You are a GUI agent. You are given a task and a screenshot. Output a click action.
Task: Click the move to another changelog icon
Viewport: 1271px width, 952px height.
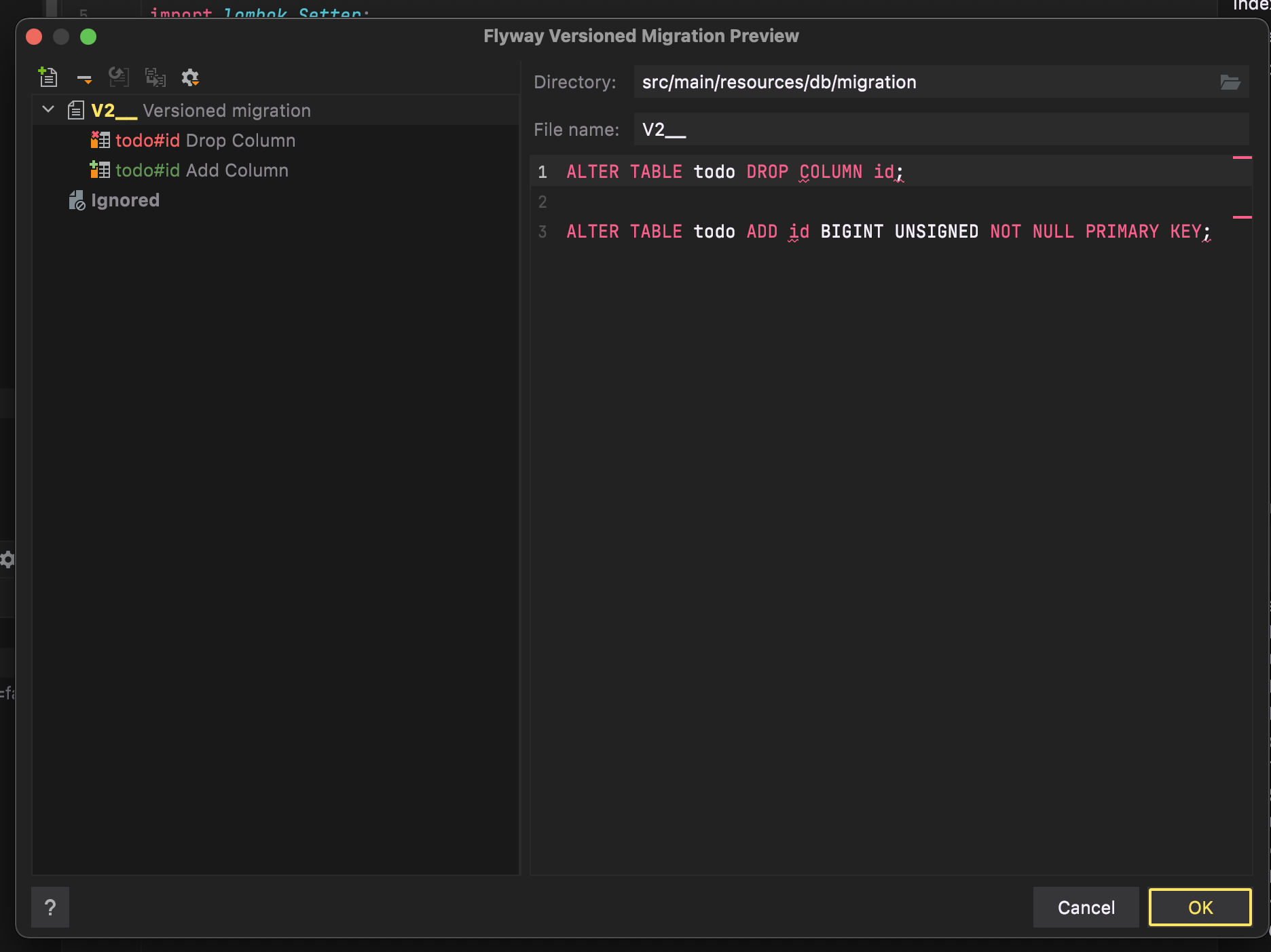(155, 77)
